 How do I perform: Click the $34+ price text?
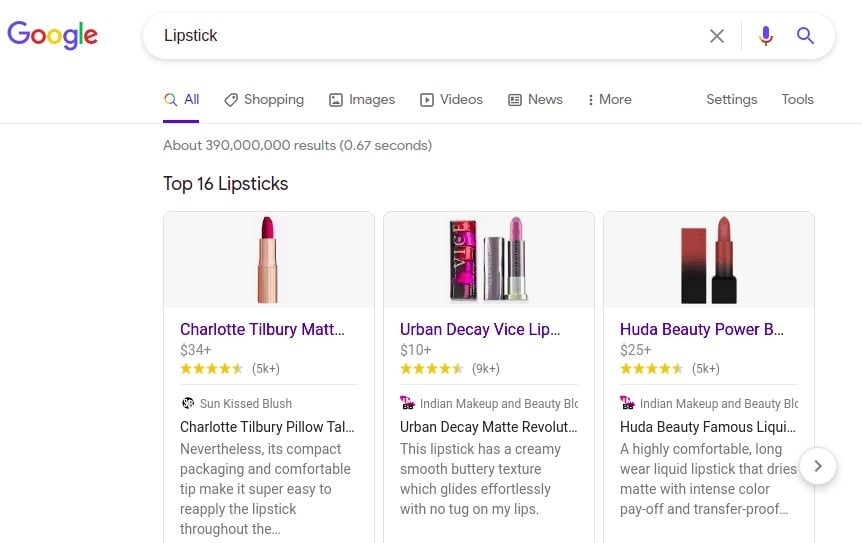click(195, 350)
